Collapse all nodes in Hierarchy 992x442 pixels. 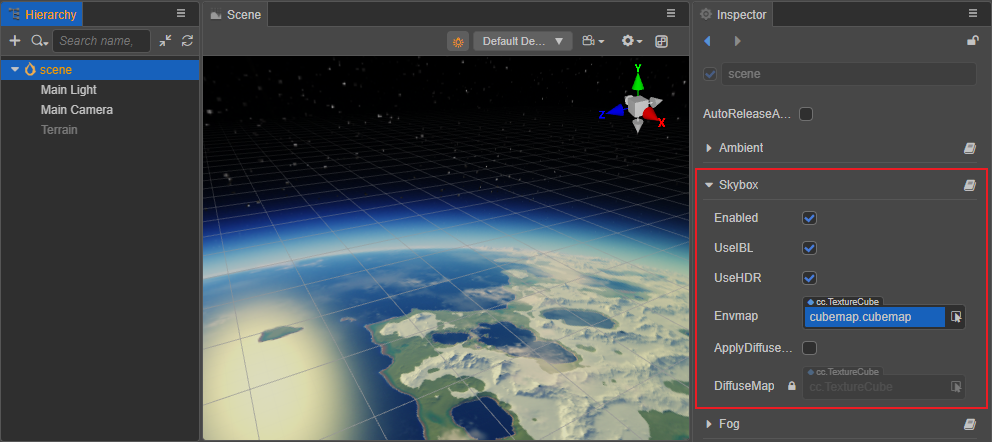165,40
